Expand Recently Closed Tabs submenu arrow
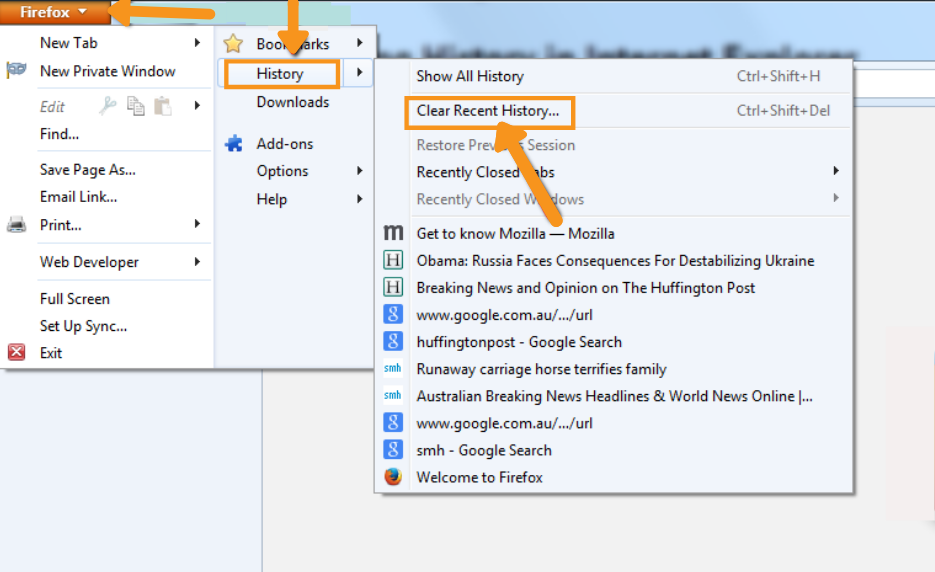 pyautogui.click(x=836, y=171)
